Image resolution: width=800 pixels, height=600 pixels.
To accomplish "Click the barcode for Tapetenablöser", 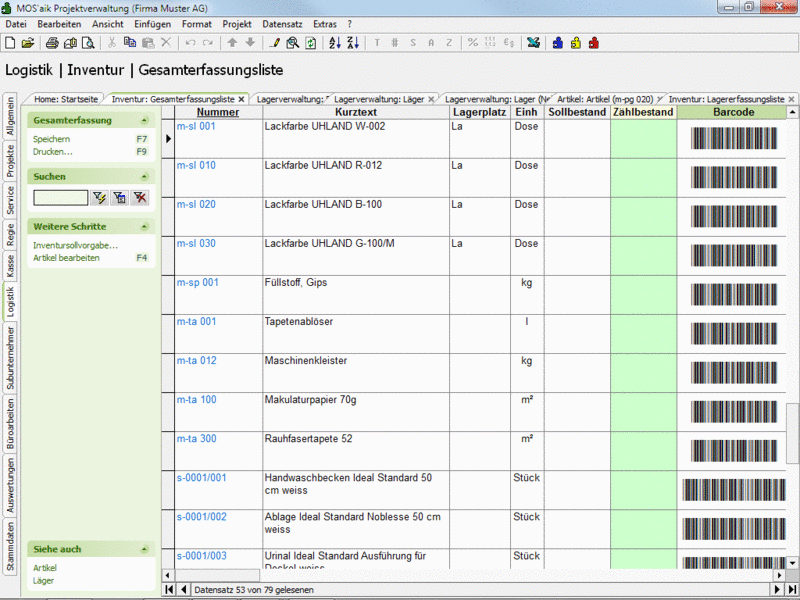I will point(734,334).
